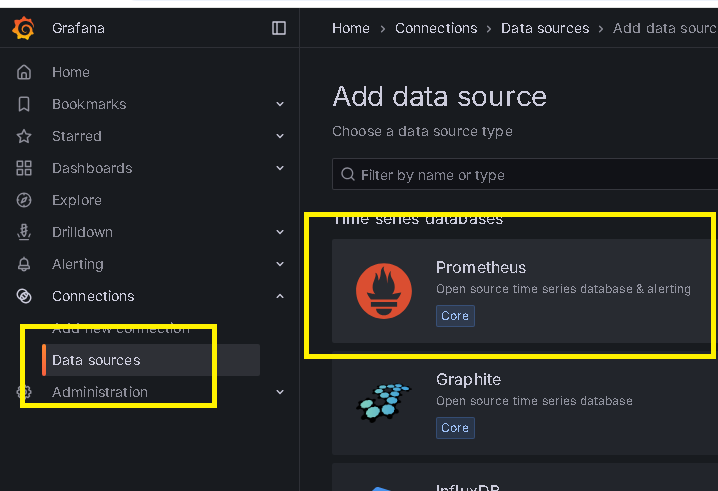This screenshot has width=718, height=491.
Task: Click Graphite description 'Open source time series database'
Action: click(534, 401)
